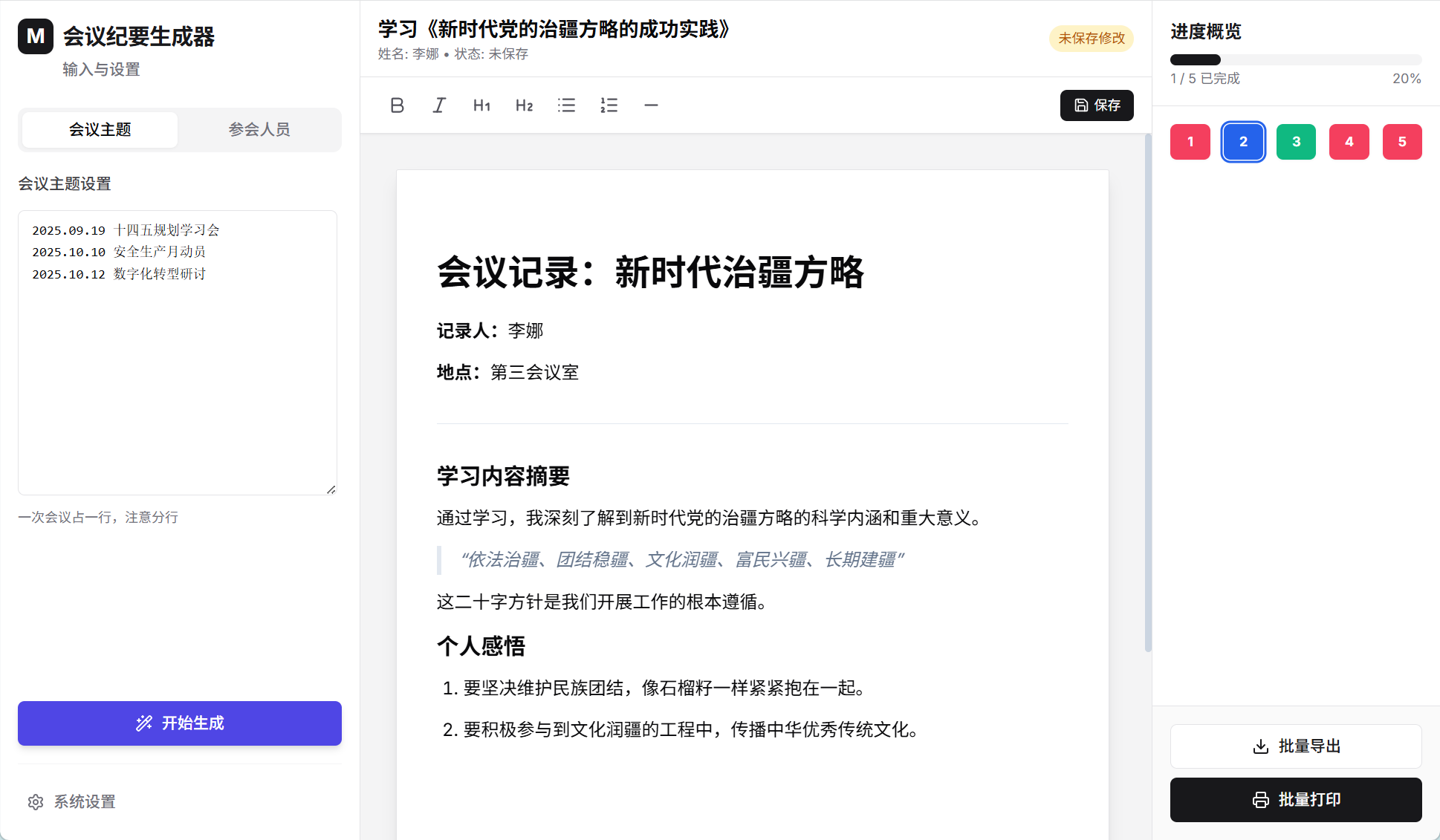The height and width of the screenshot is (840, 1440).
Task: Insert a numbered list
Action: click(609, 105)
